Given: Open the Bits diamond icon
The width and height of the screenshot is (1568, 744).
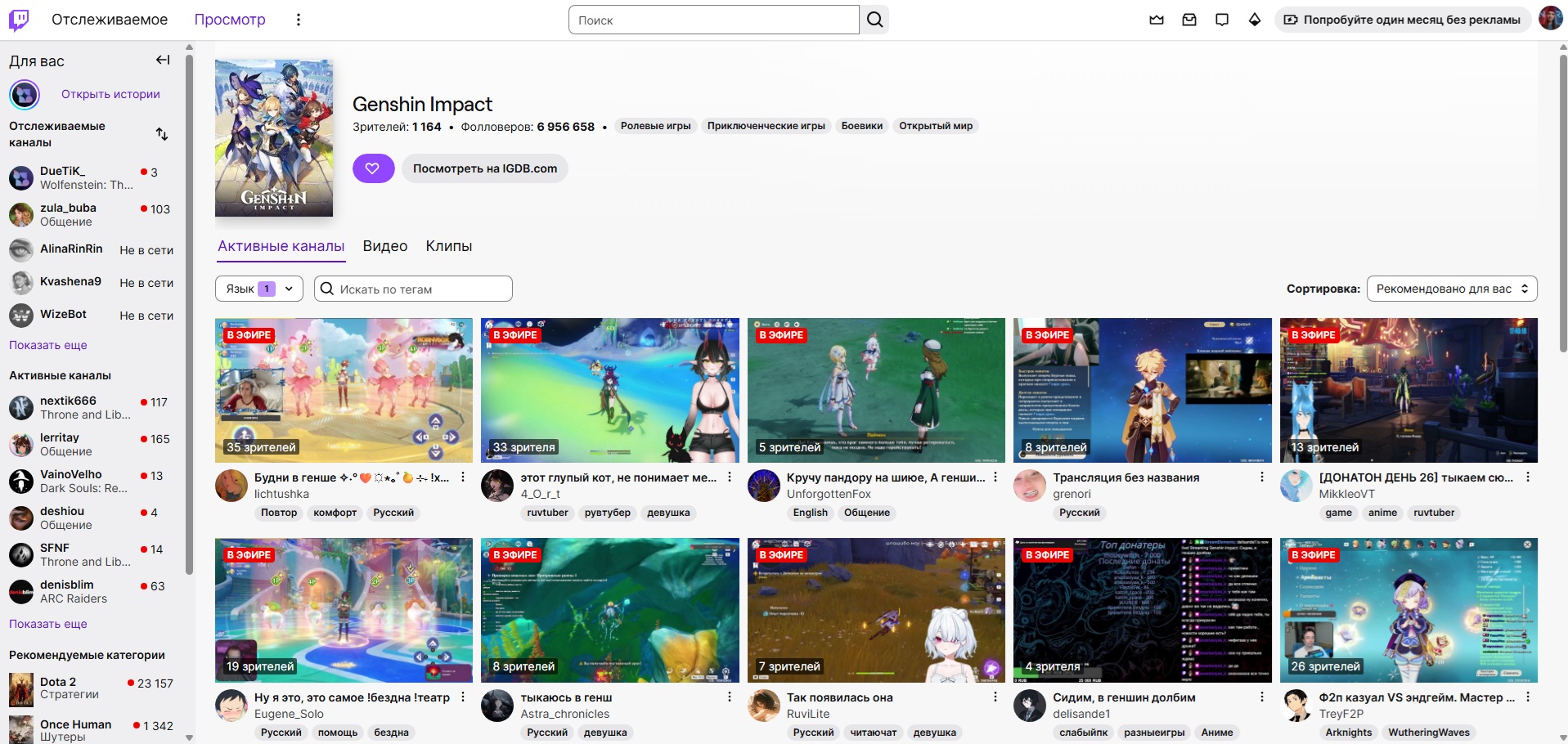Looking at the screenshot, I should pyautogui.click(x=1255, y=20).
